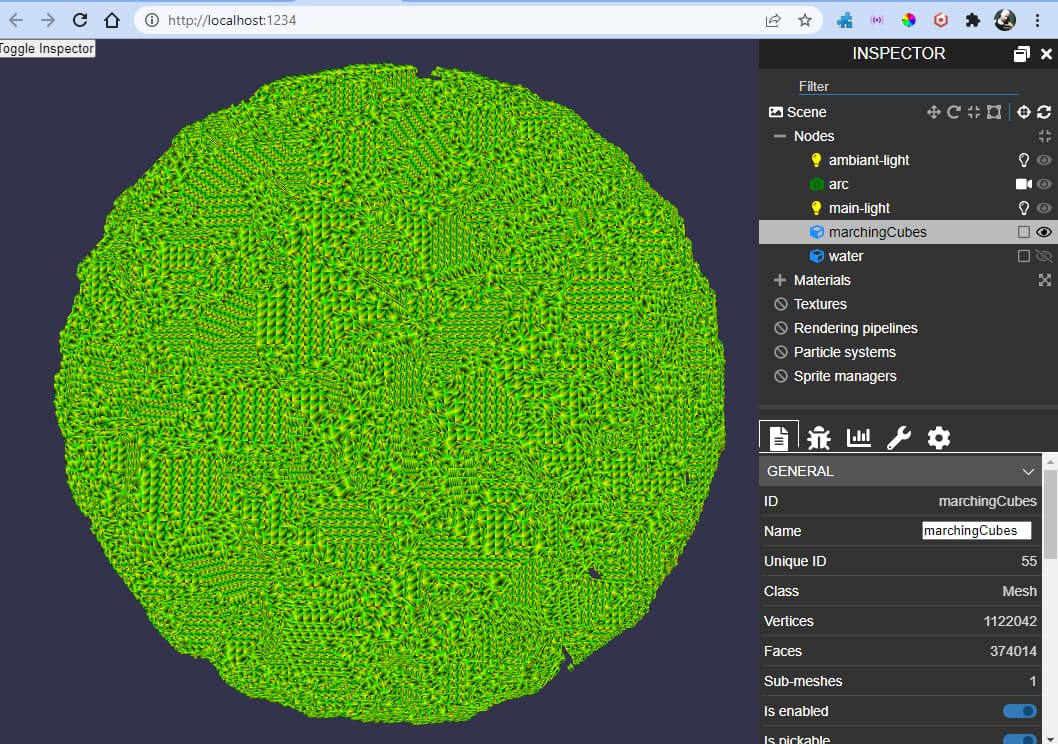The width and height of the screenshot is (1058, 744).
Task: Open the Settings tab with gear icon
Action: tap(939, 438)
